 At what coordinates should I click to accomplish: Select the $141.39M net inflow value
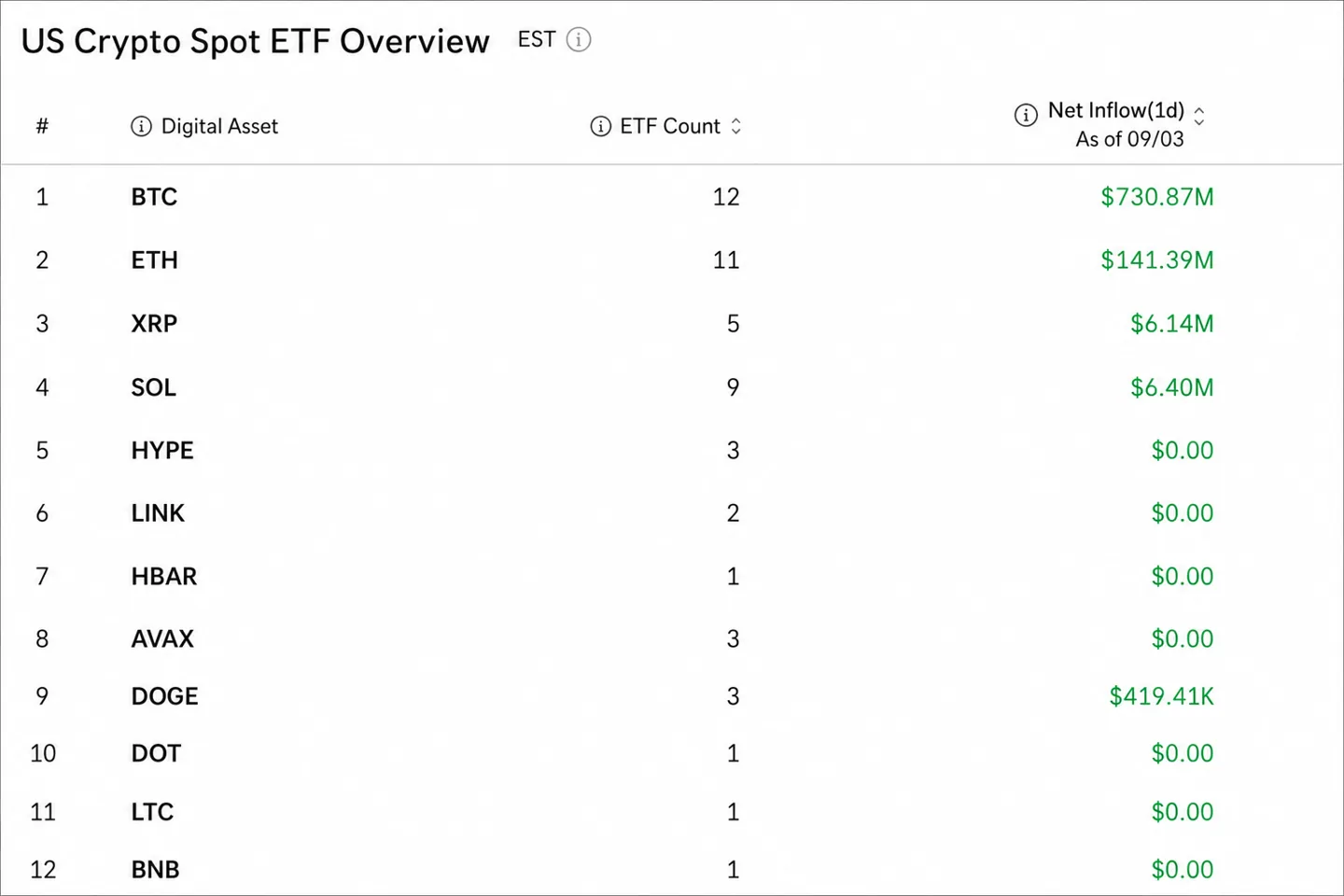[x=1157, y=260]
